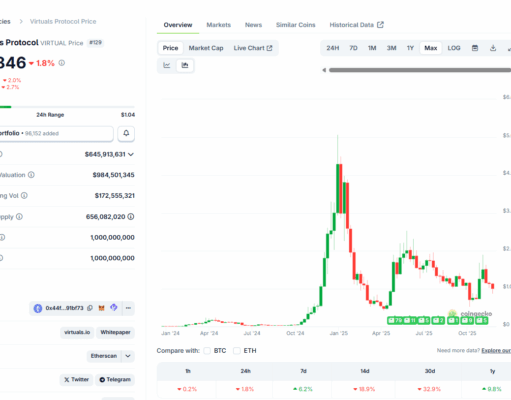Select the 24H time range

coord(333,48)
